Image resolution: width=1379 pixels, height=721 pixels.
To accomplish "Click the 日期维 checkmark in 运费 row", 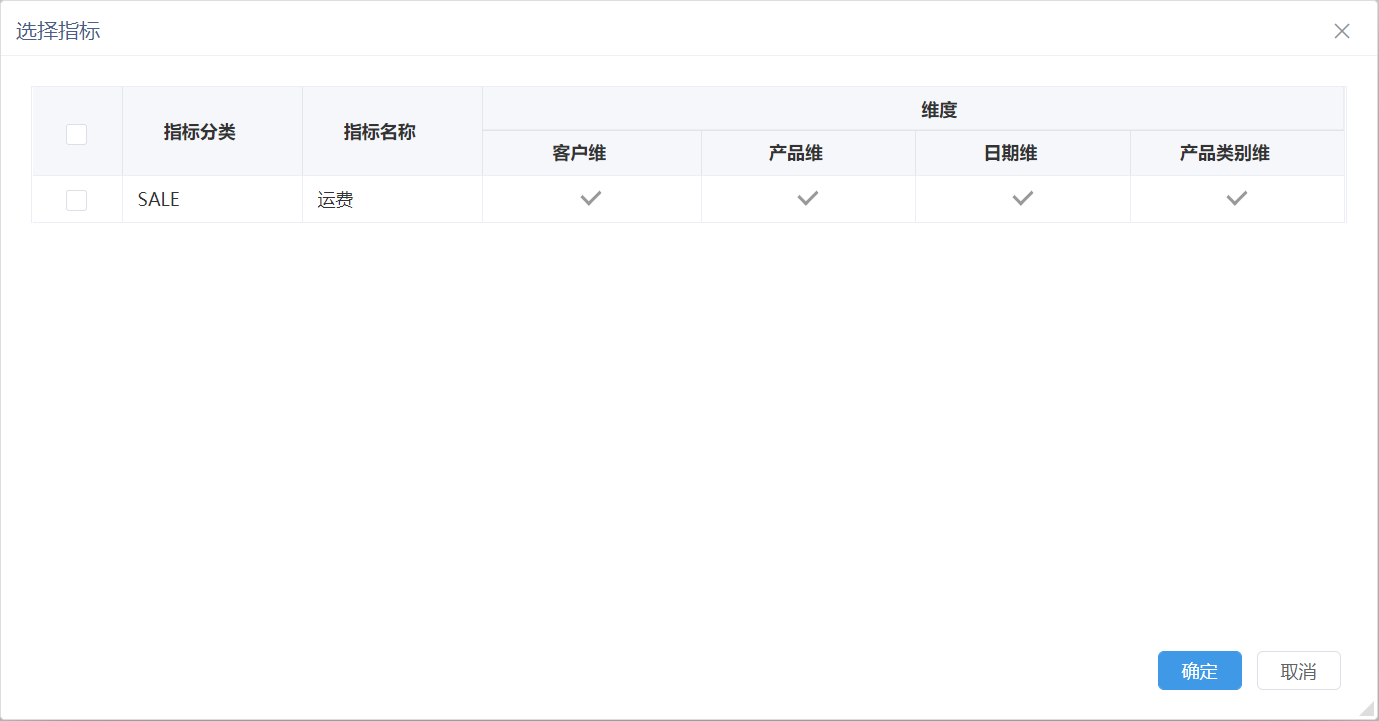I will coord(1022,199).
